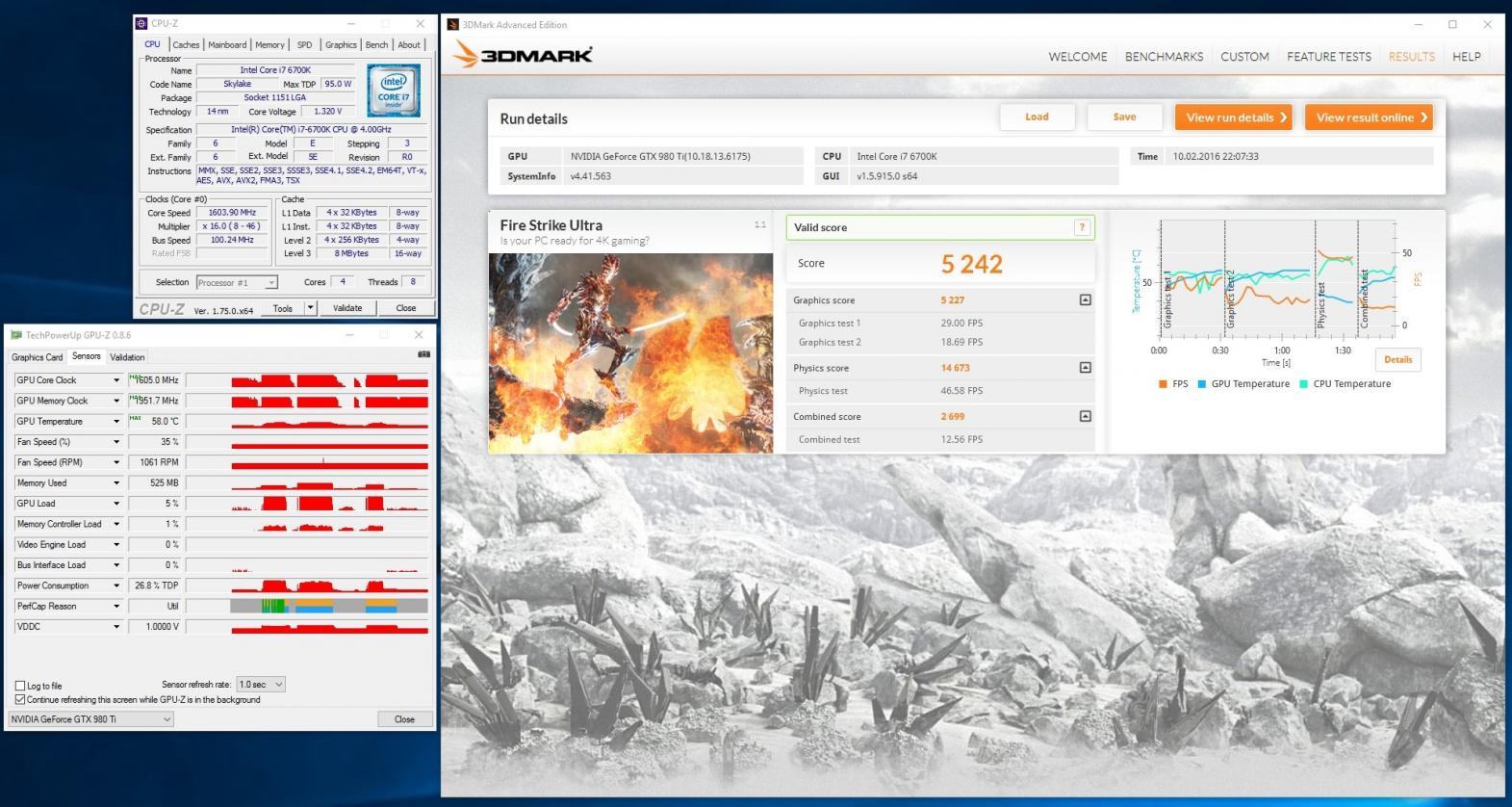Click the 3DMark title bar icon
Screen dimensions: 1512x807
[453, 25]
